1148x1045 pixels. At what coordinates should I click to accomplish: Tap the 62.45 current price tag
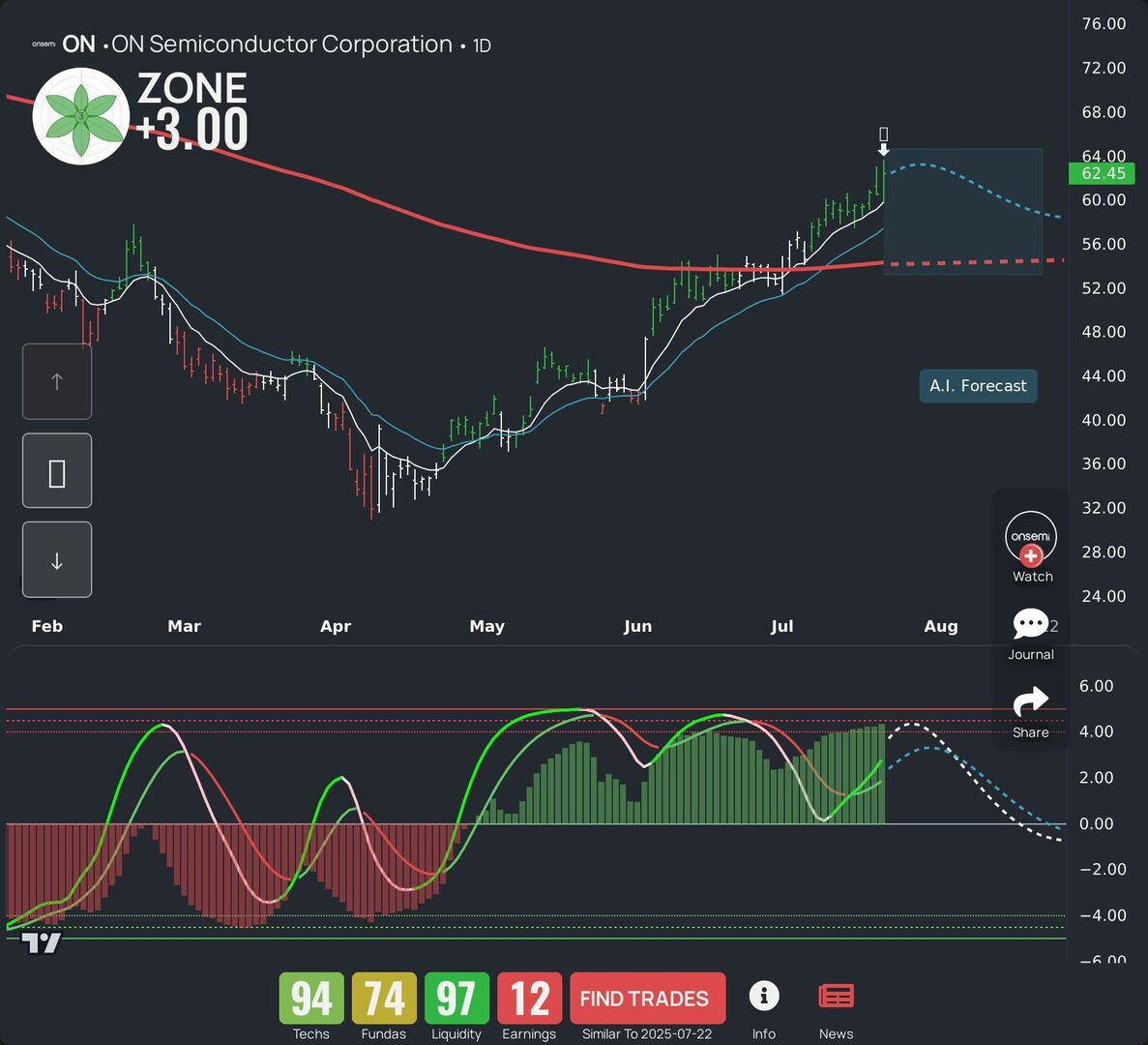(x=1102, y=173)
